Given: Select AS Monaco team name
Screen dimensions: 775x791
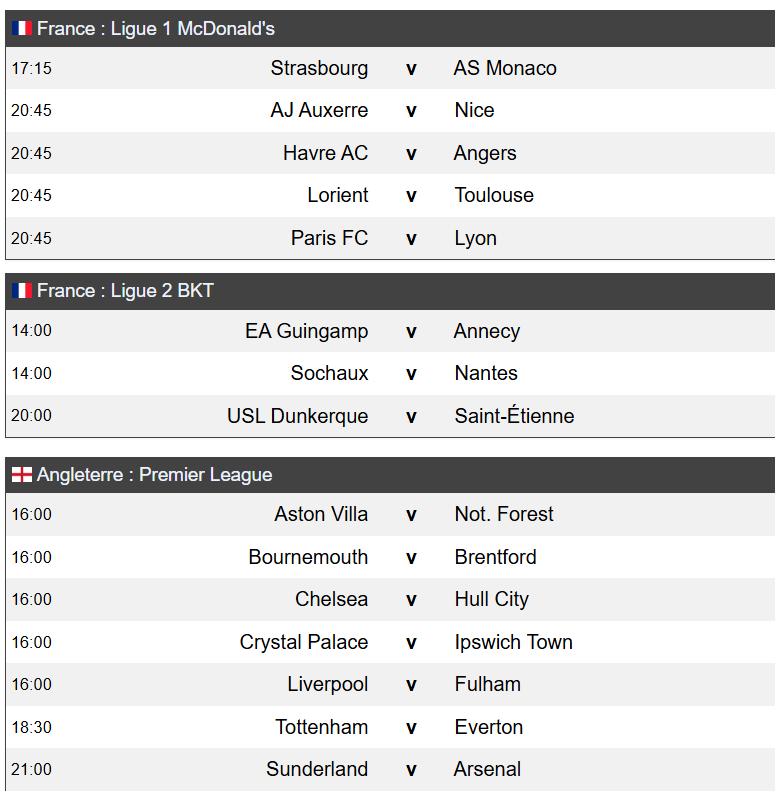Looking at the screenshot, I should pos(505,68).
